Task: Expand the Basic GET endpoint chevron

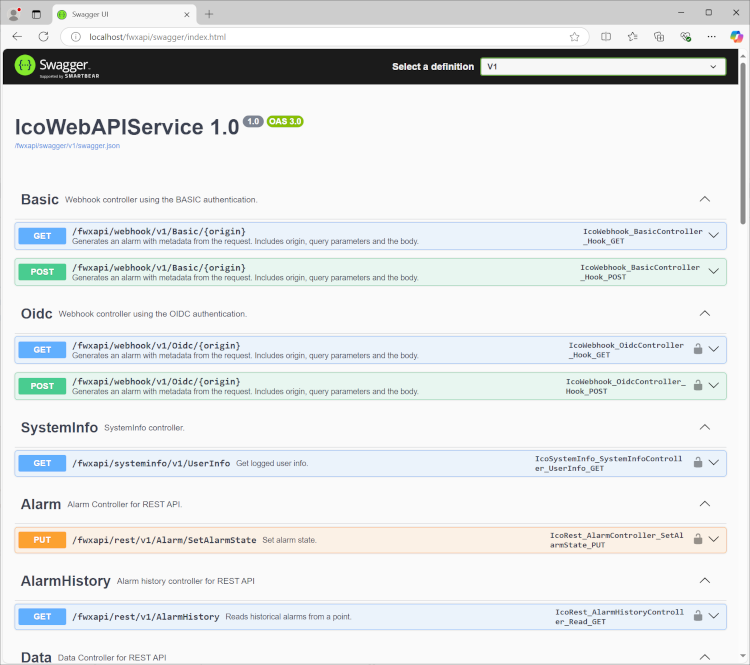Action: pos(714,235)
